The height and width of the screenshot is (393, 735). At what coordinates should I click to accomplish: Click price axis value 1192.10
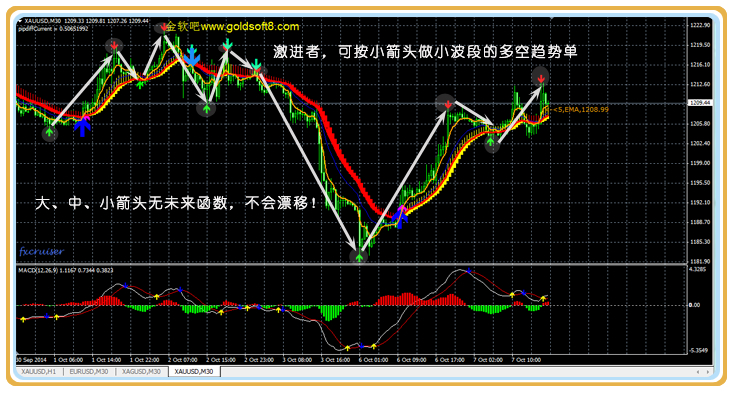coord(700,203)
